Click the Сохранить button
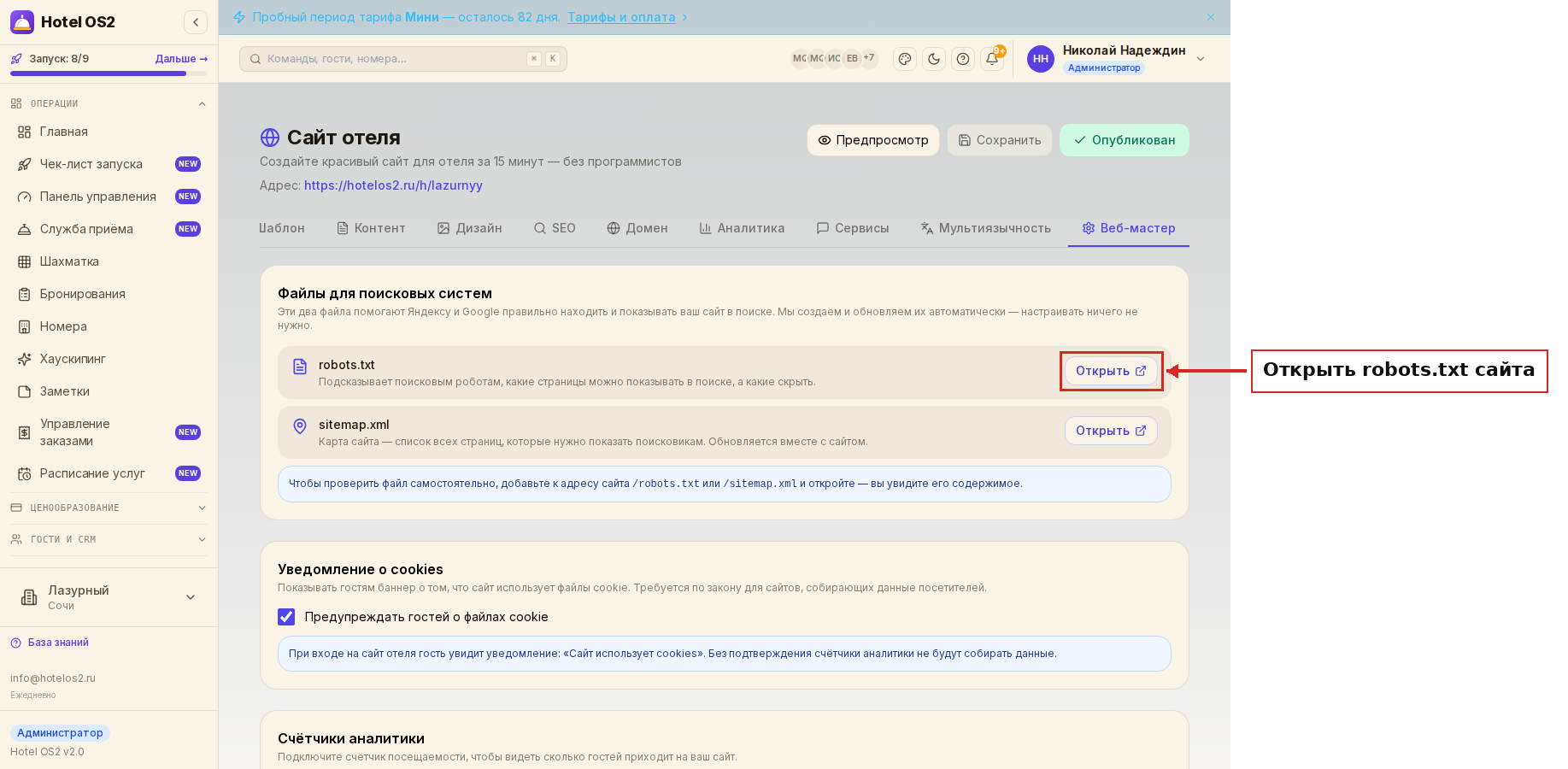Screen dimensions: 1568x769 1000,140
